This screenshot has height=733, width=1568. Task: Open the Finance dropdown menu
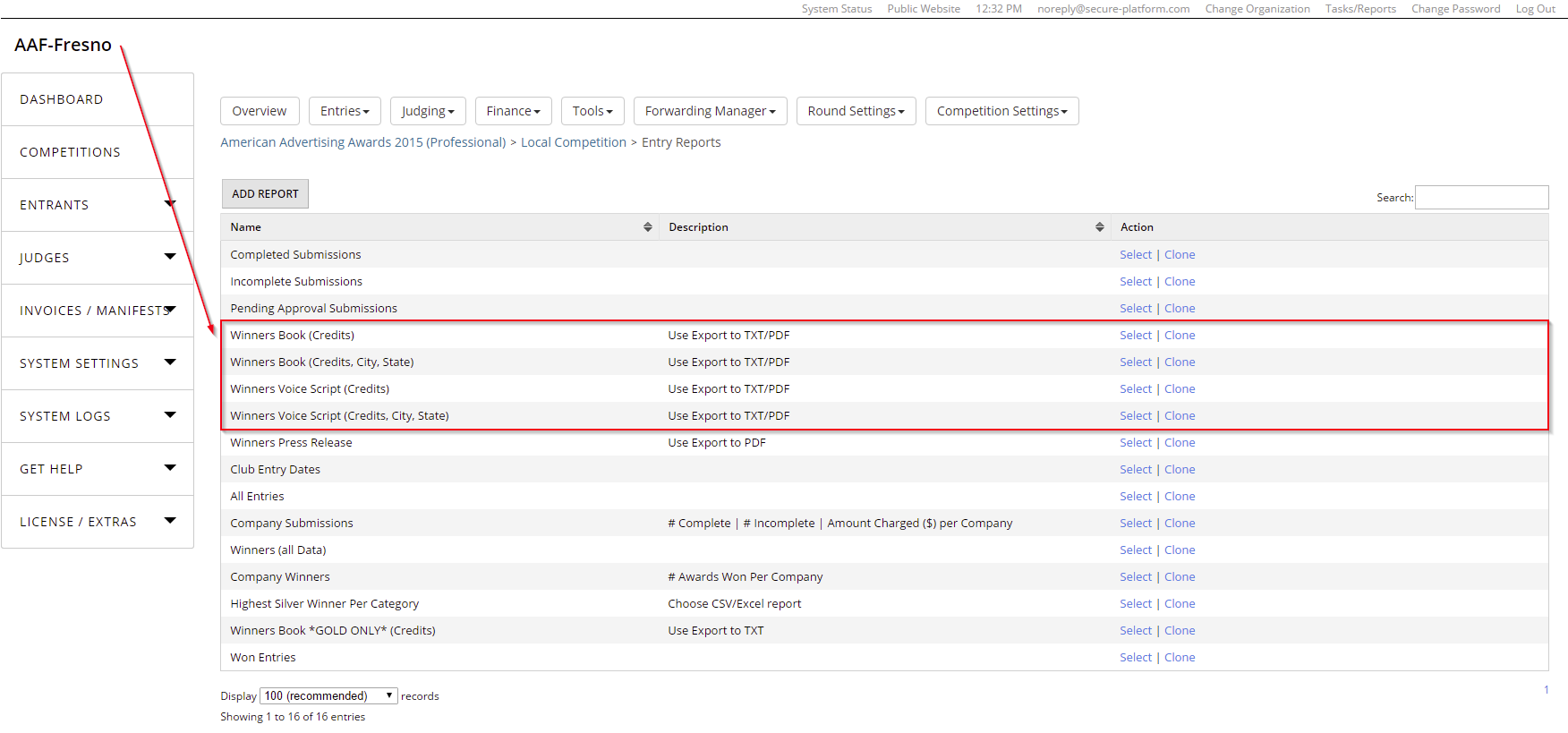click(x=513, y=111)
